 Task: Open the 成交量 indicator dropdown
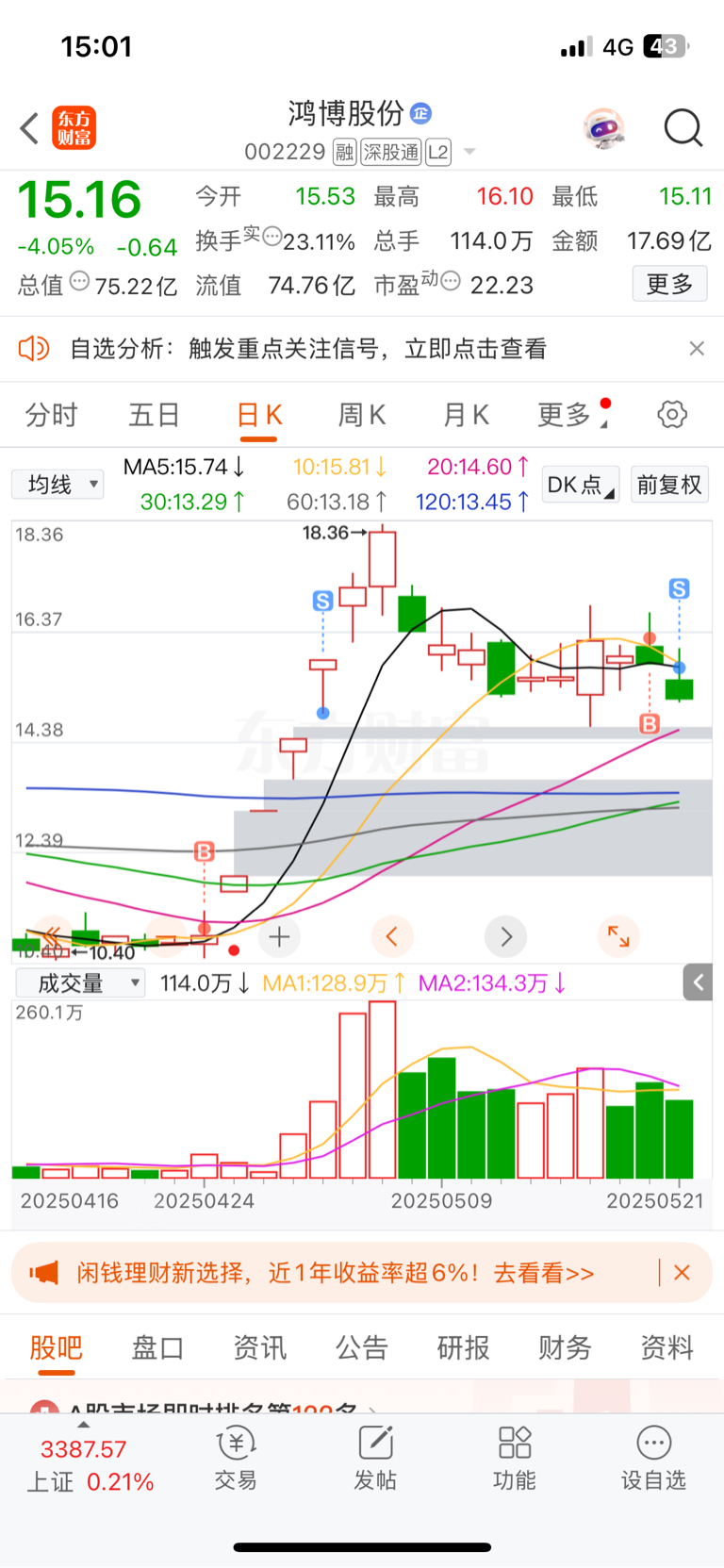pyautogui.click(x=80, y=983)
